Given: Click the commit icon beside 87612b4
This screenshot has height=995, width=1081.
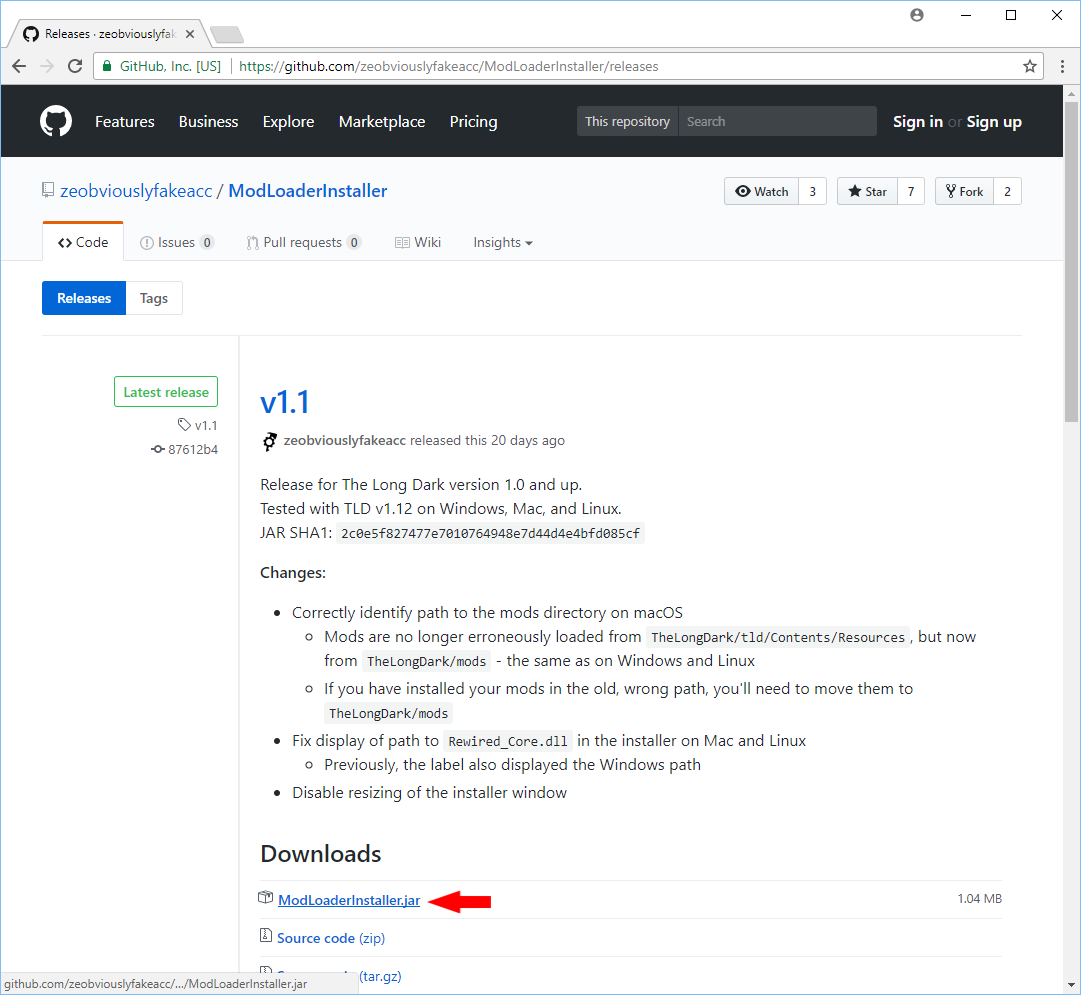Looking at the screenshot, I should [158, 449].
